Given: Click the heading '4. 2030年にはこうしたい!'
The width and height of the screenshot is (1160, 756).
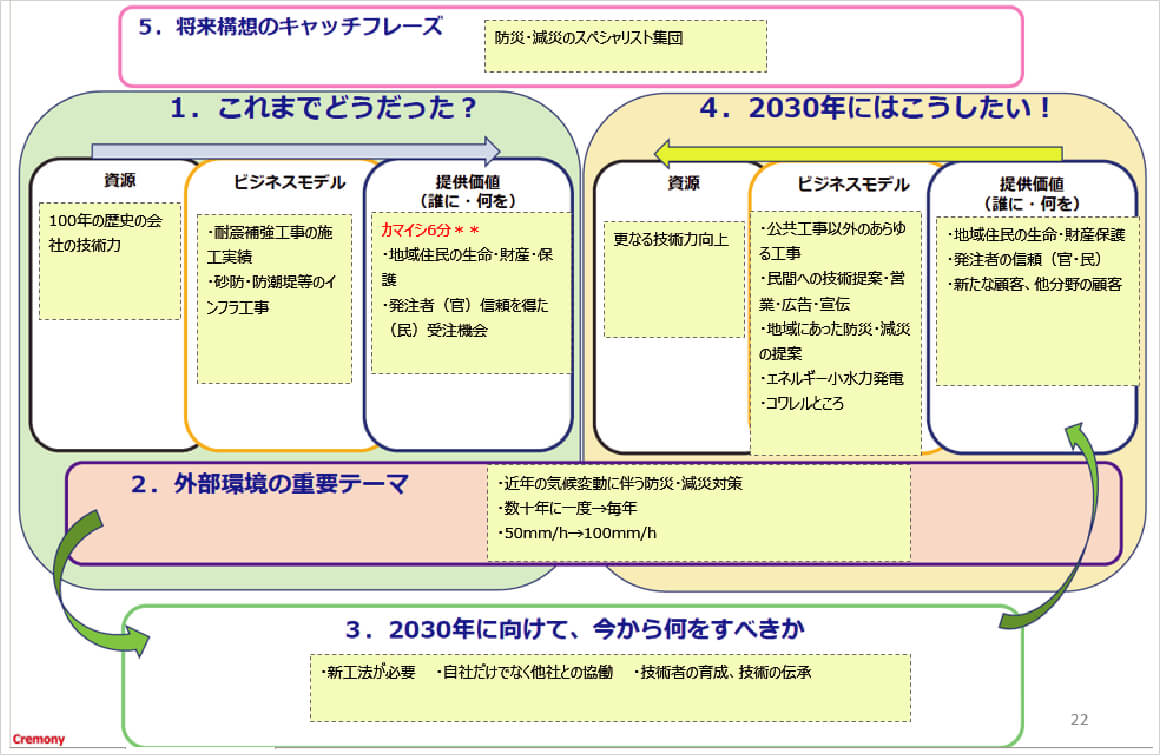Looking at the screenshot, I should click(x=875, y=108).
